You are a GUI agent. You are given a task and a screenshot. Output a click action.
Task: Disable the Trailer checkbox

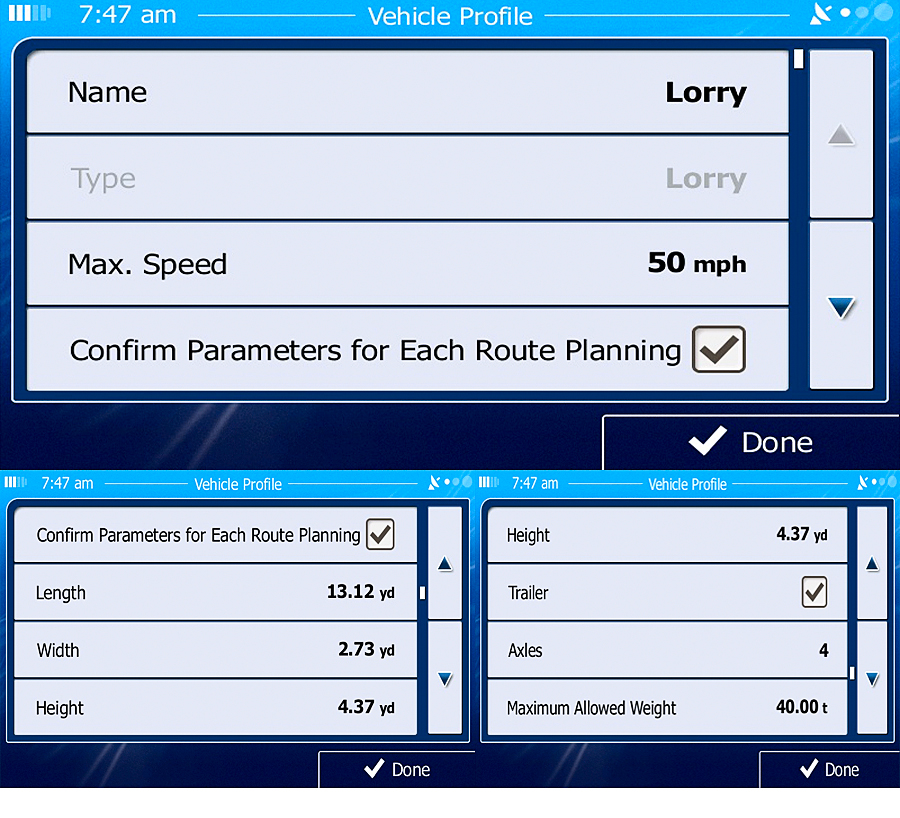814,593
